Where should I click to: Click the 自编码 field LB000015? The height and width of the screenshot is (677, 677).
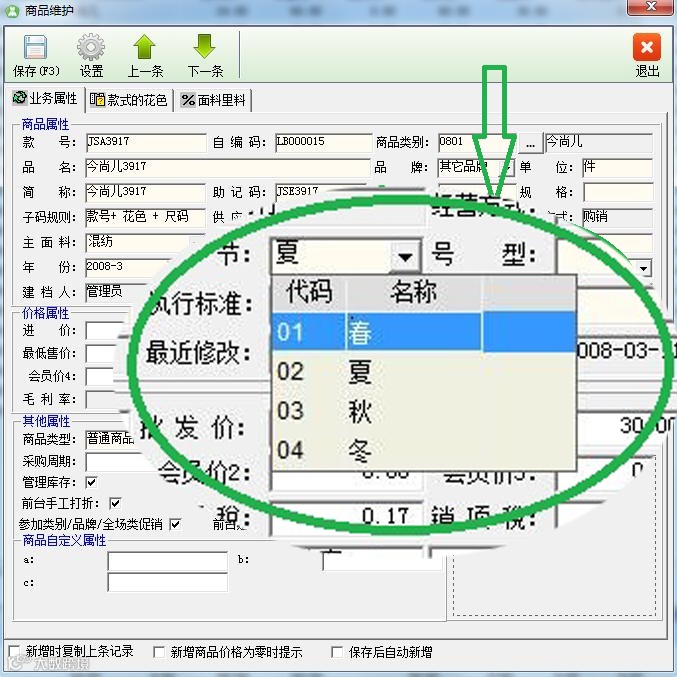(x=323, y=142)
